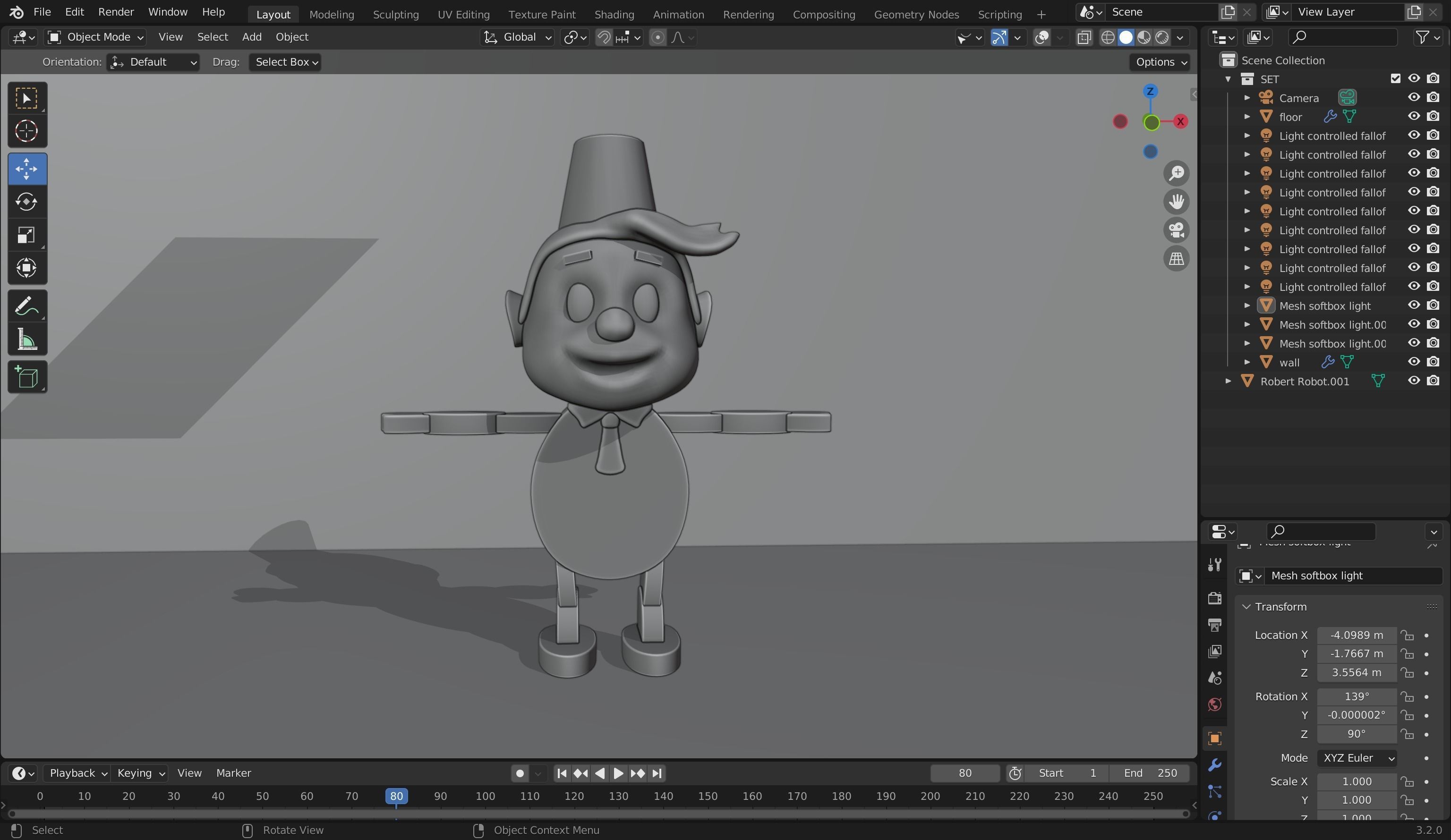Toggle gizmo display button

coord(999,37)
